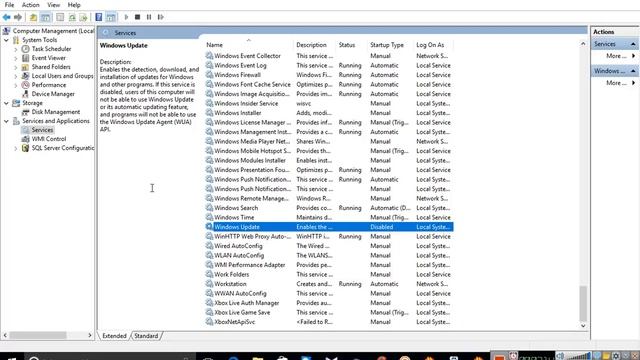Select the Workstation service row

pos(329,284)
